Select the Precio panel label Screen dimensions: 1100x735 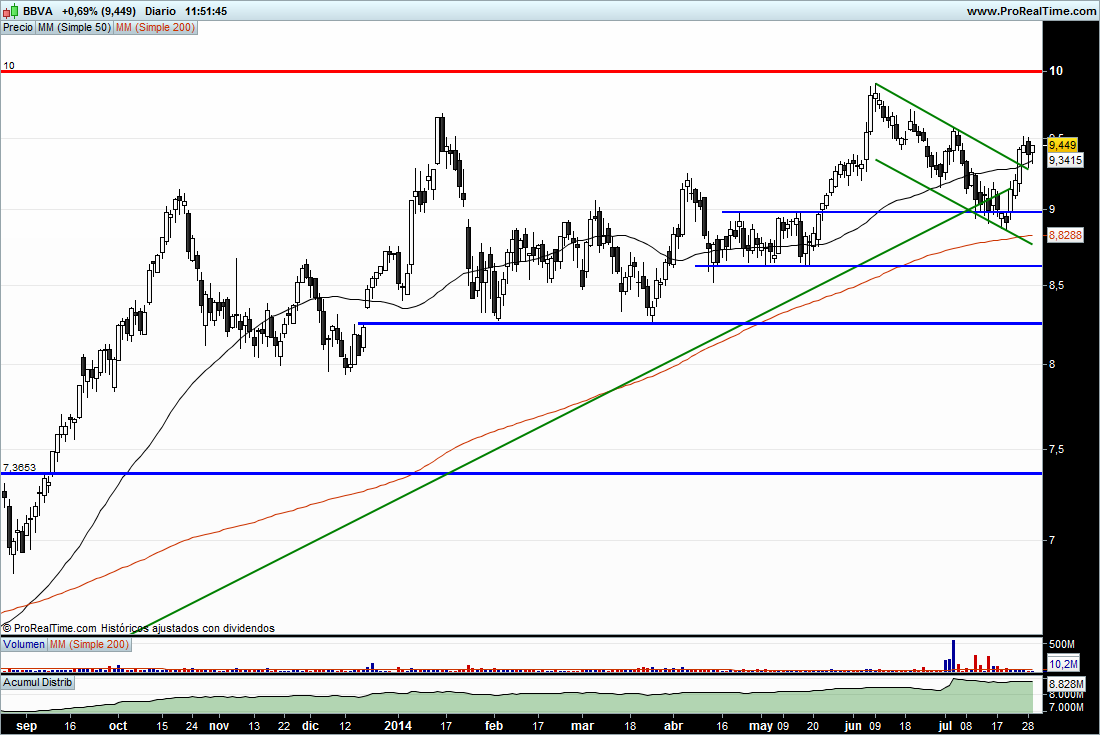(x=18, y=27)
